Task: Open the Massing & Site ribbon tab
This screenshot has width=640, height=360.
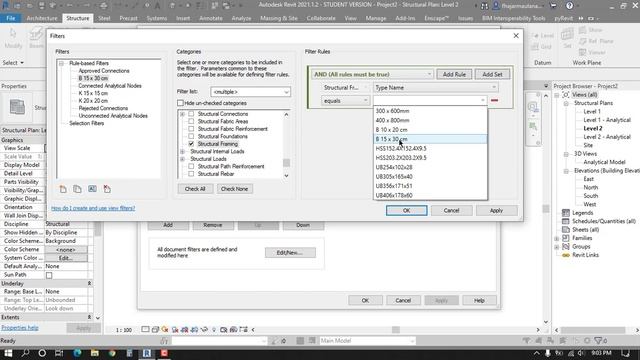Action: pos(279,18)
